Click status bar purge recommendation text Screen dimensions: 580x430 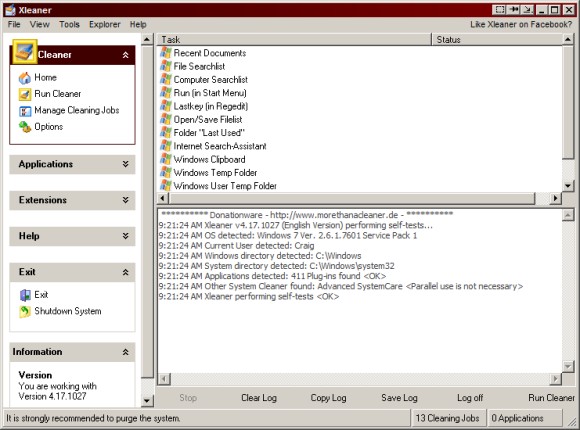pyautogui.click(x=93, y=419)
